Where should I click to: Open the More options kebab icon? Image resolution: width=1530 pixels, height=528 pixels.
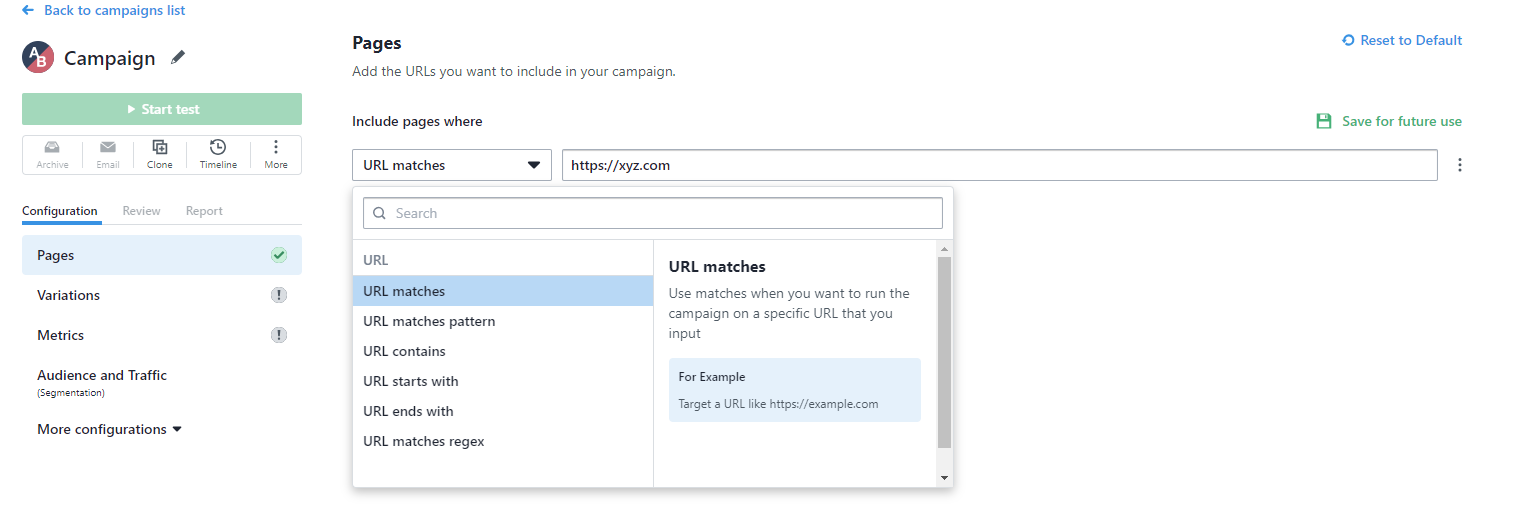(x=276, y=147)
